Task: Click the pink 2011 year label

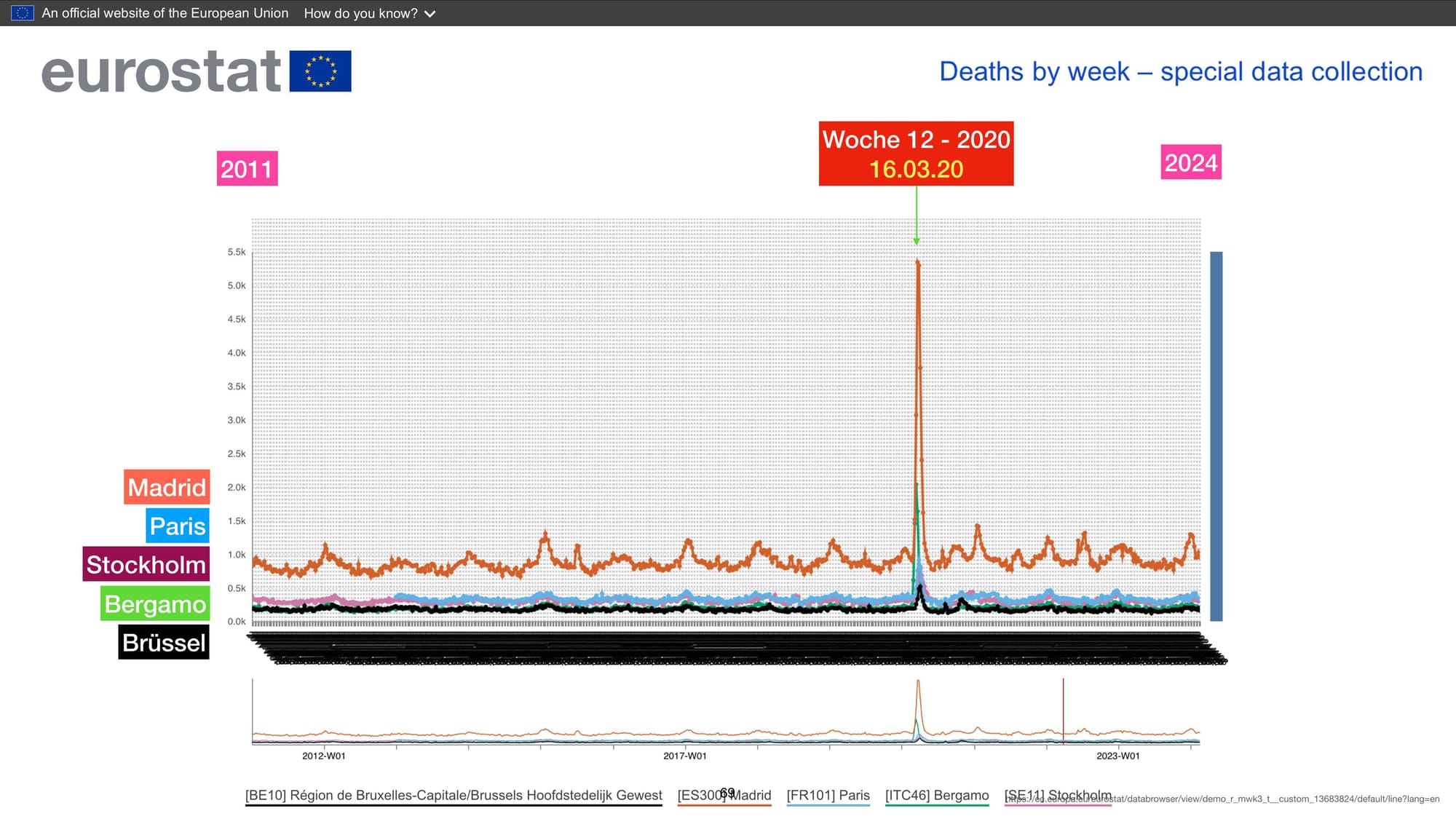Action: click(x=247, y=169)
